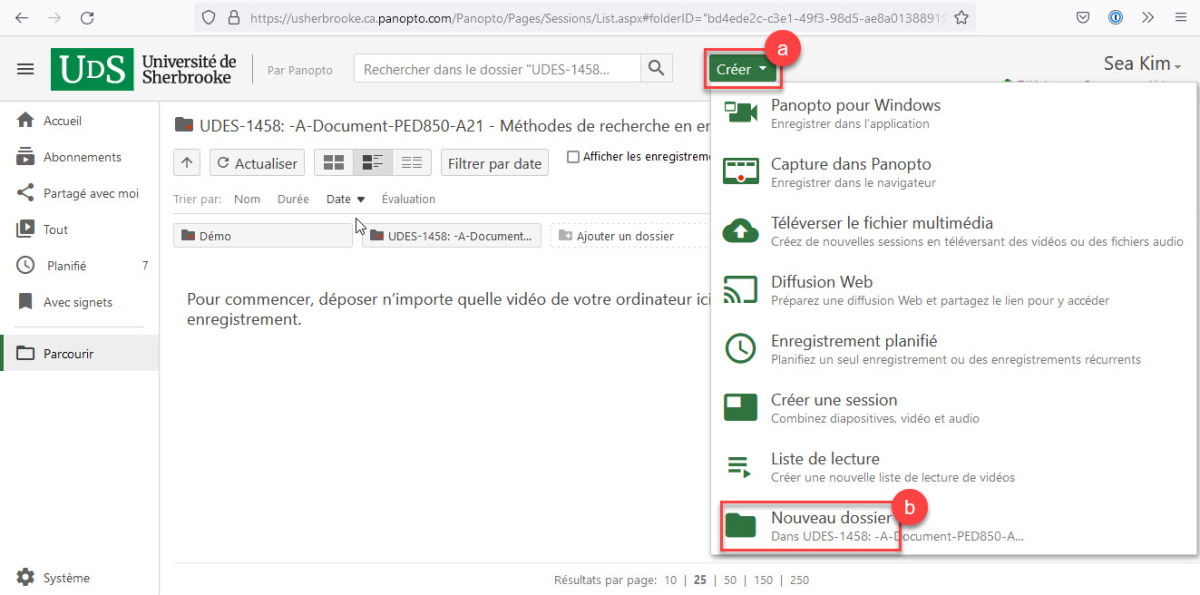The width and height of the screenshot is (1200, 595).
Task: Open the hamburger navigation menu
Action: (x=26, y=69)
